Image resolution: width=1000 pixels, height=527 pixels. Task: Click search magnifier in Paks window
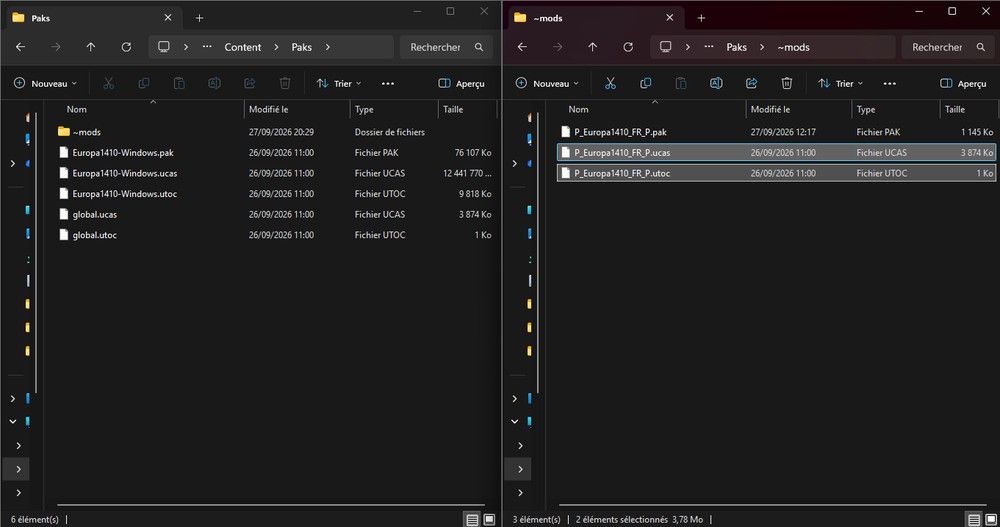(479, 47)
